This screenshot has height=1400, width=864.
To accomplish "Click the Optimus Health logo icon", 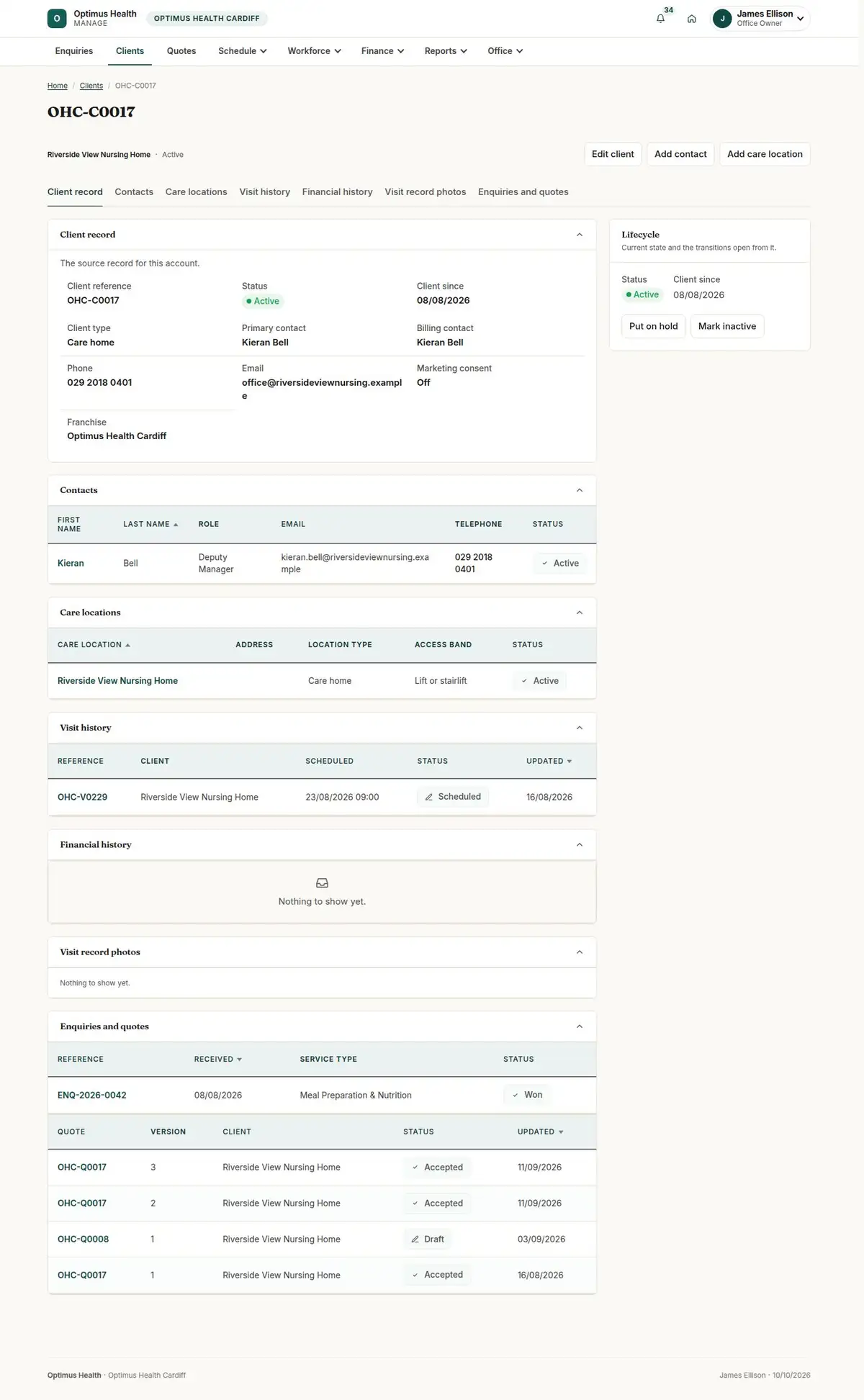I will [57, 19].
